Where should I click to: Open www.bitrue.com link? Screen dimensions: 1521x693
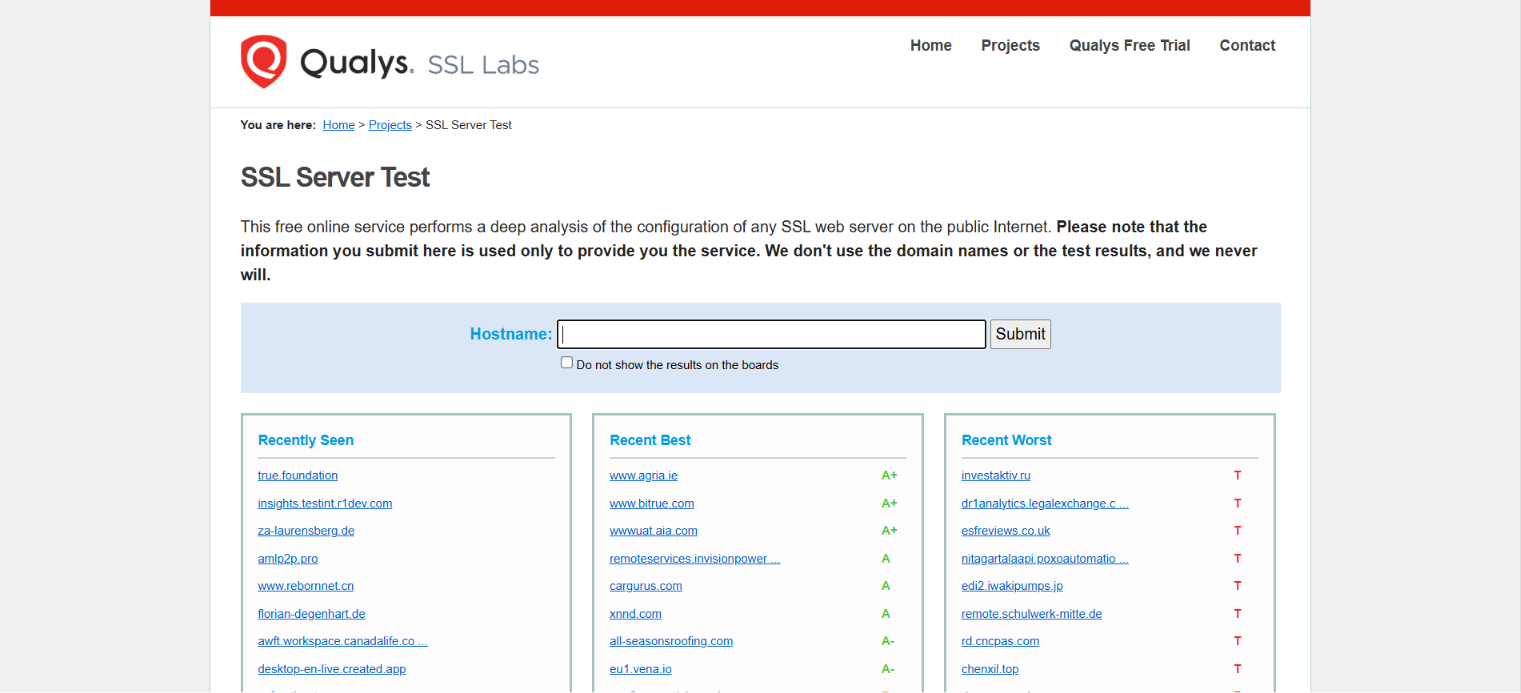(x=651, y=503)
